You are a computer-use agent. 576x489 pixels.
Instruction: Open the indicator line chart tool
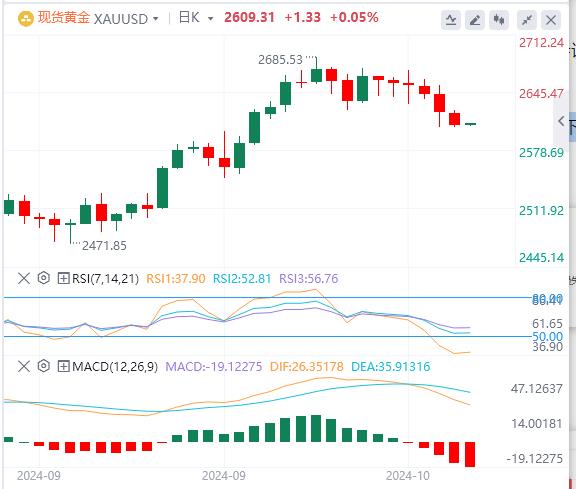pyautogui.click(x=451, y=20)
